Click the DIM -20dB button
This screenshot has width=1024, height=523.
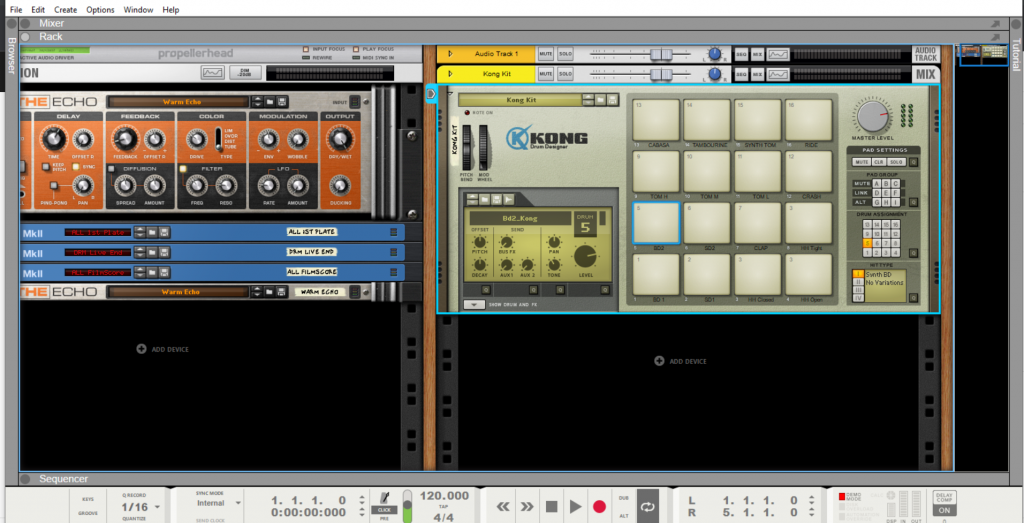tap(246, 72)
